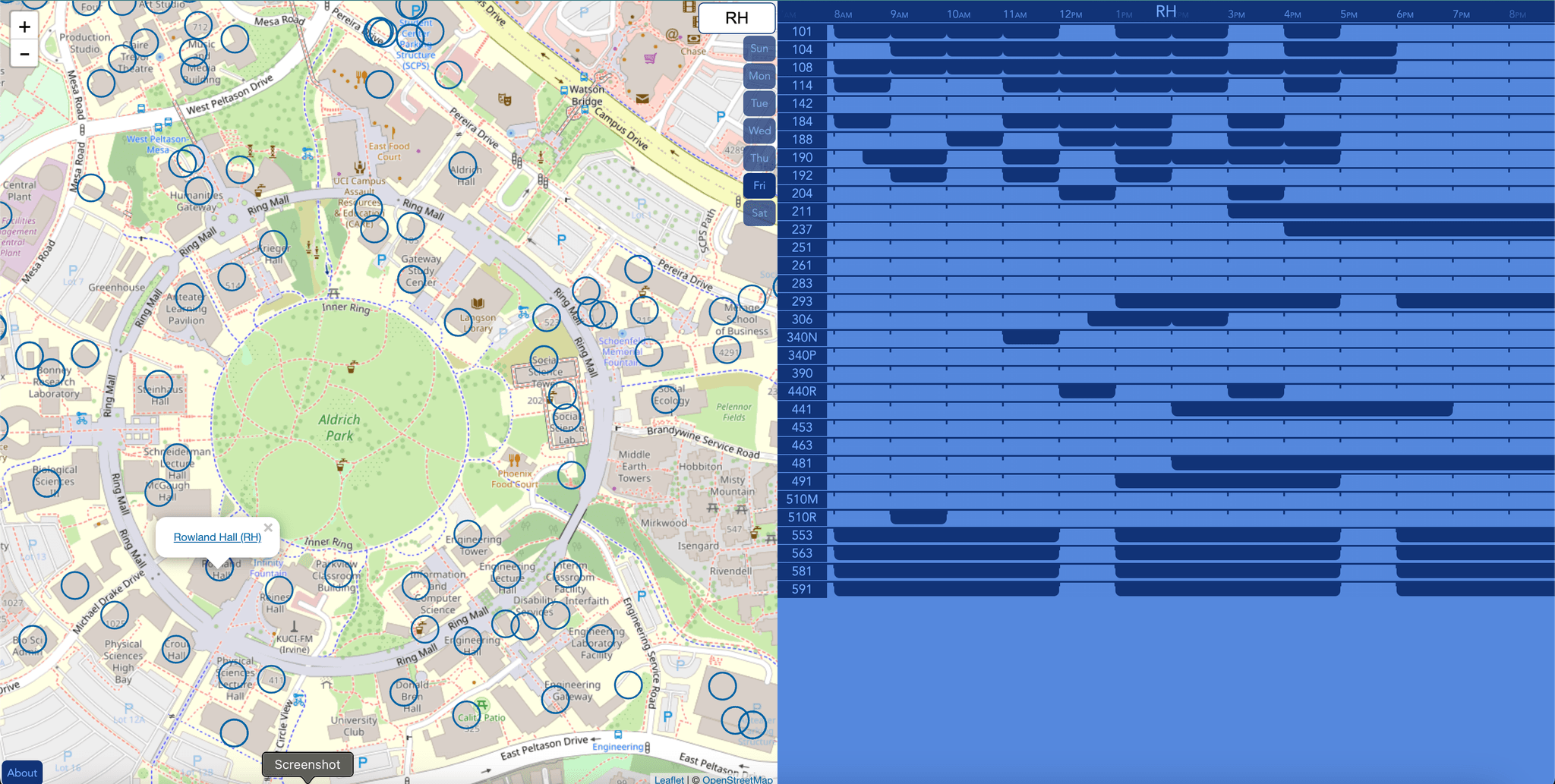
Task: Open the About page
Action: (x=22, y=773)
